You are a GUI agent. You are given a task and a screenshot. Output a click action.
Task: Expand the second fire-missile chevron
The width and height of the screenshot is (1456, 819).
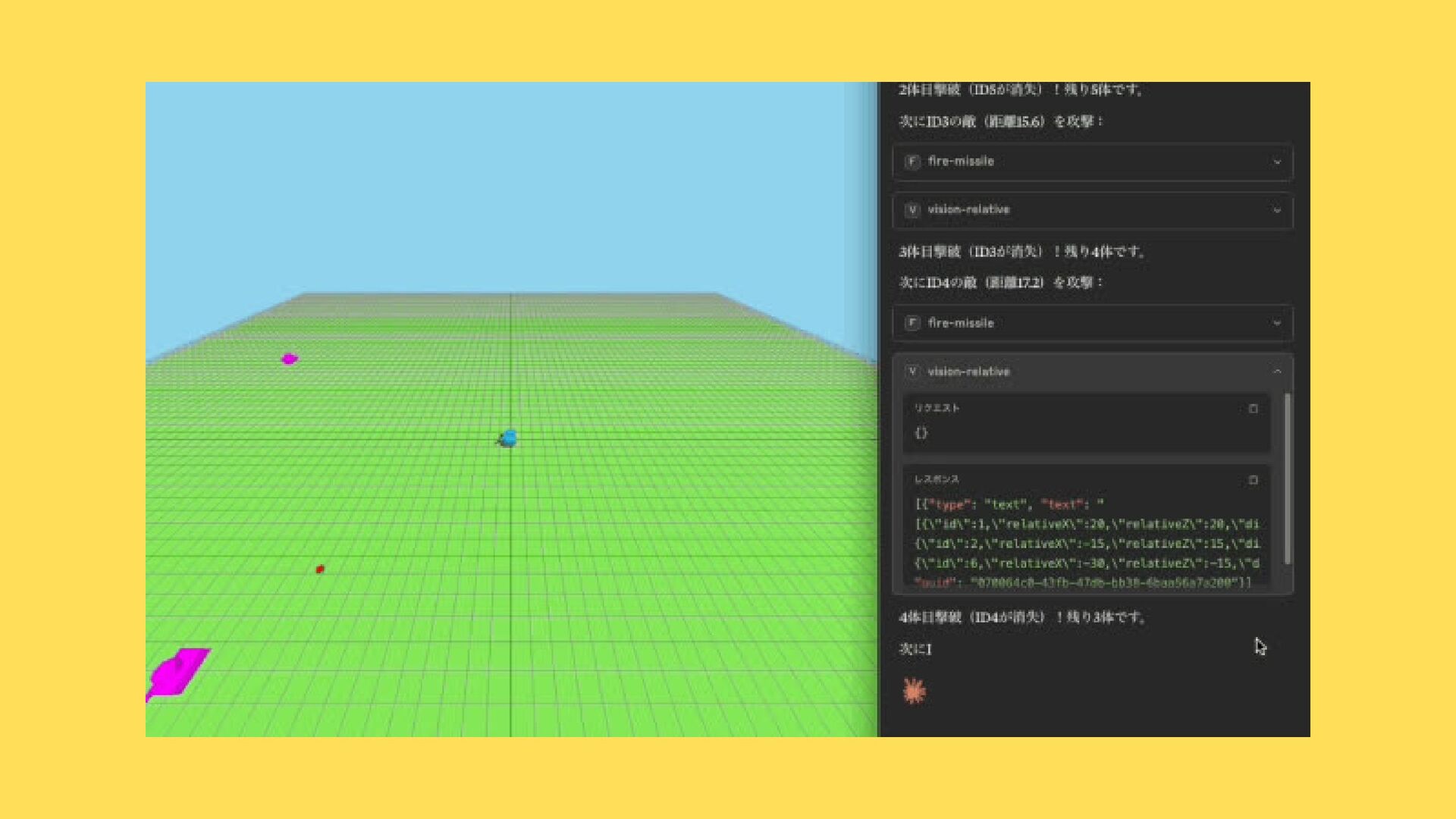pyautogui.click(x=1277, y=323)
